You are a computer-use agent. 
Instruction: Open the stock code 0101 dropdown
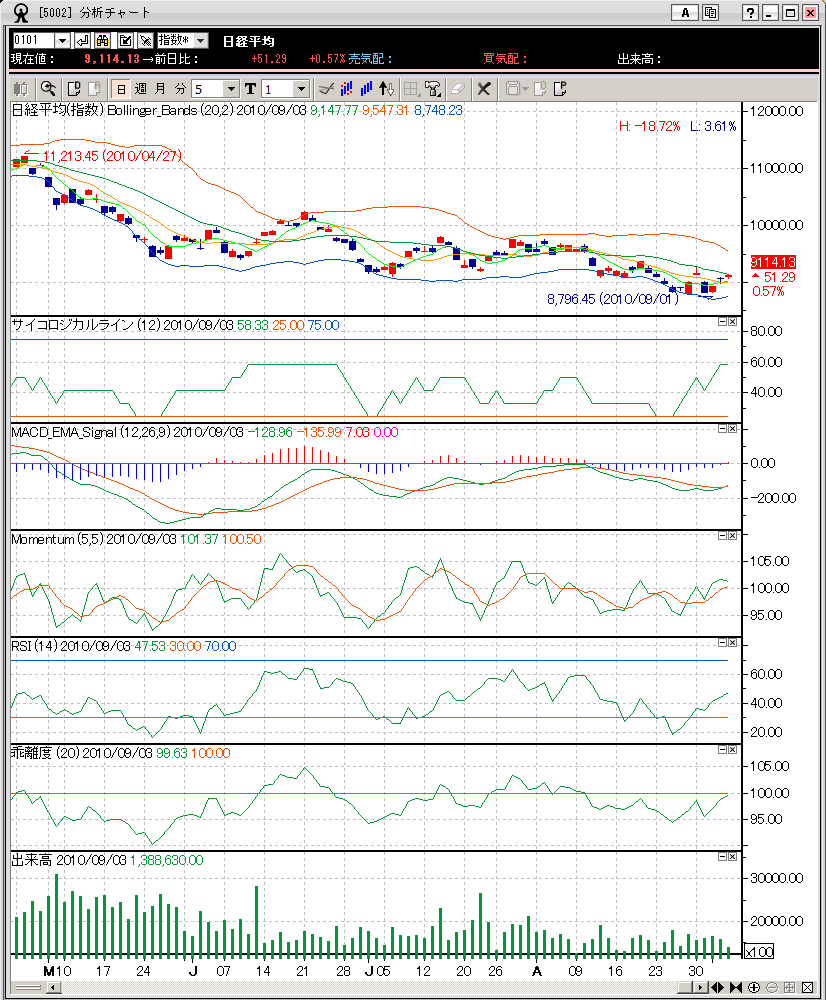[x=62, y=41]
